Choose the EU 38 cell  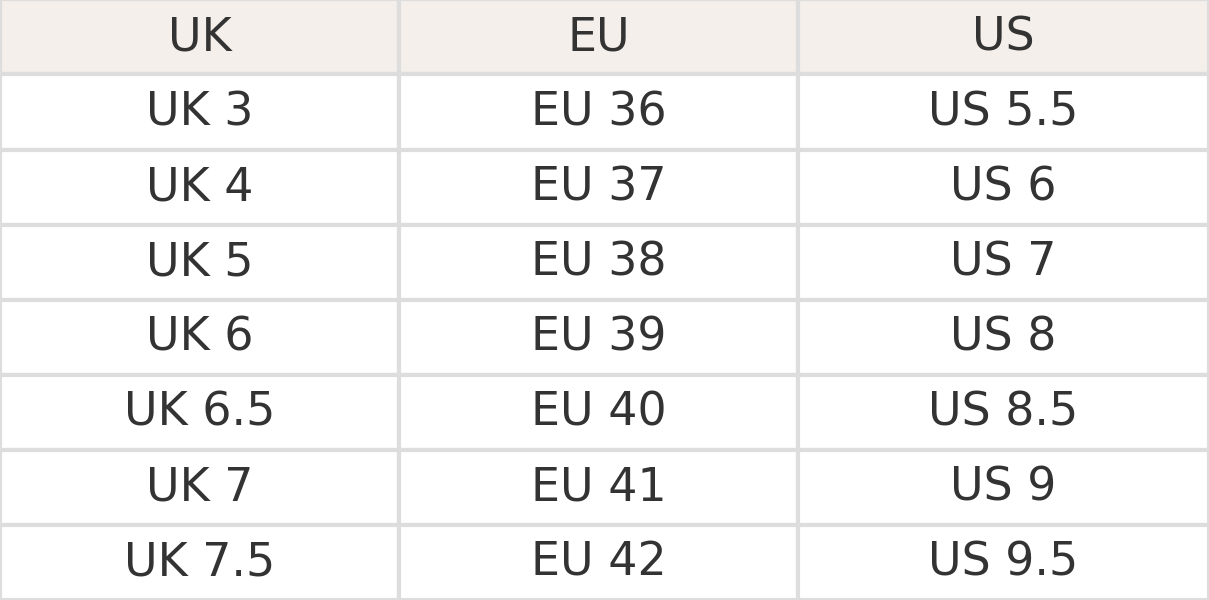598,261
